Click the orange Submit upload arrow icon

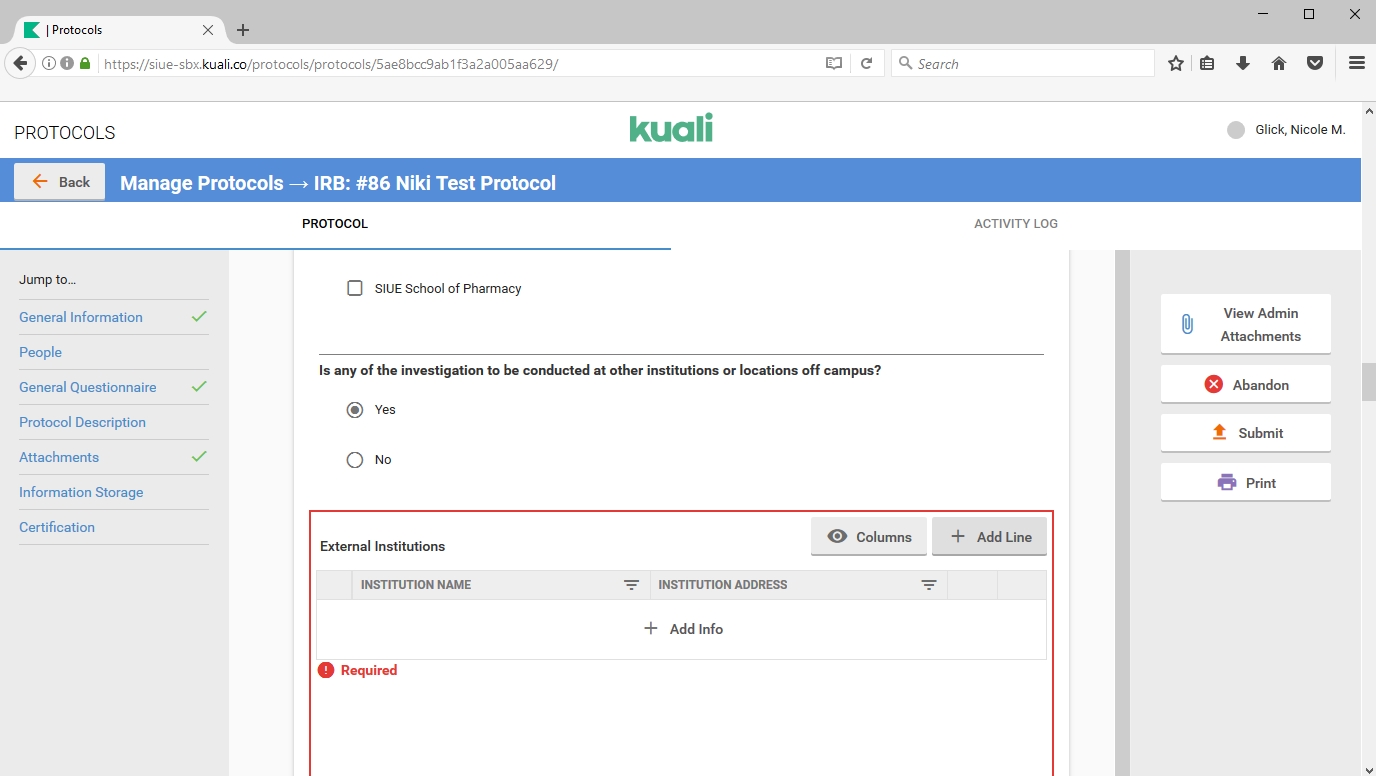coord(1219,432)
